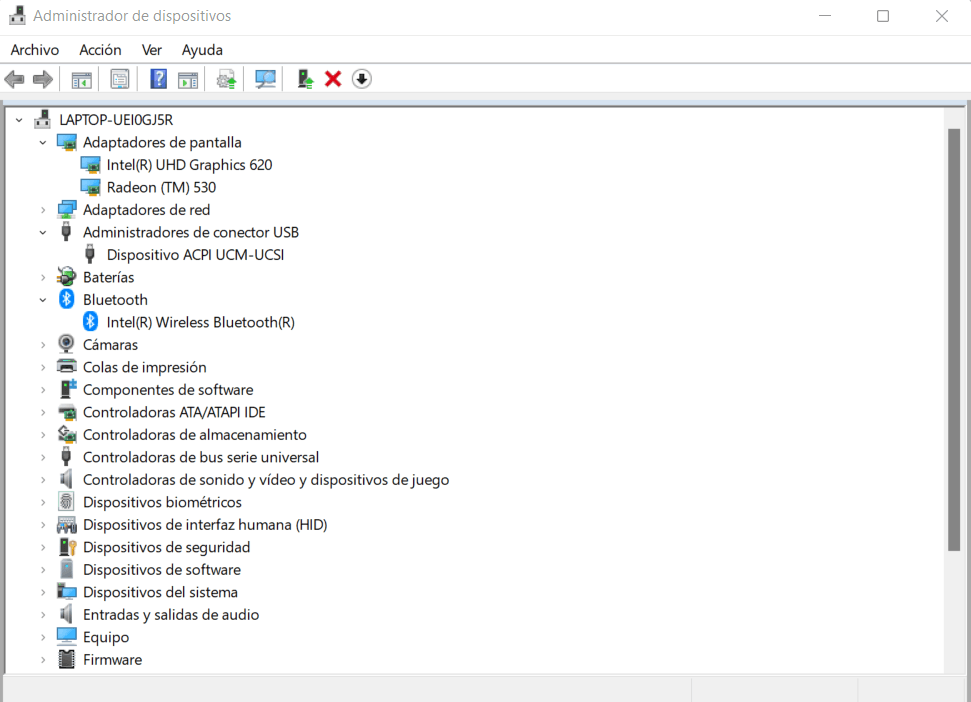
Task: Select Dispositivos de software label
Action: pyautogui.click(x=162, y=569)
